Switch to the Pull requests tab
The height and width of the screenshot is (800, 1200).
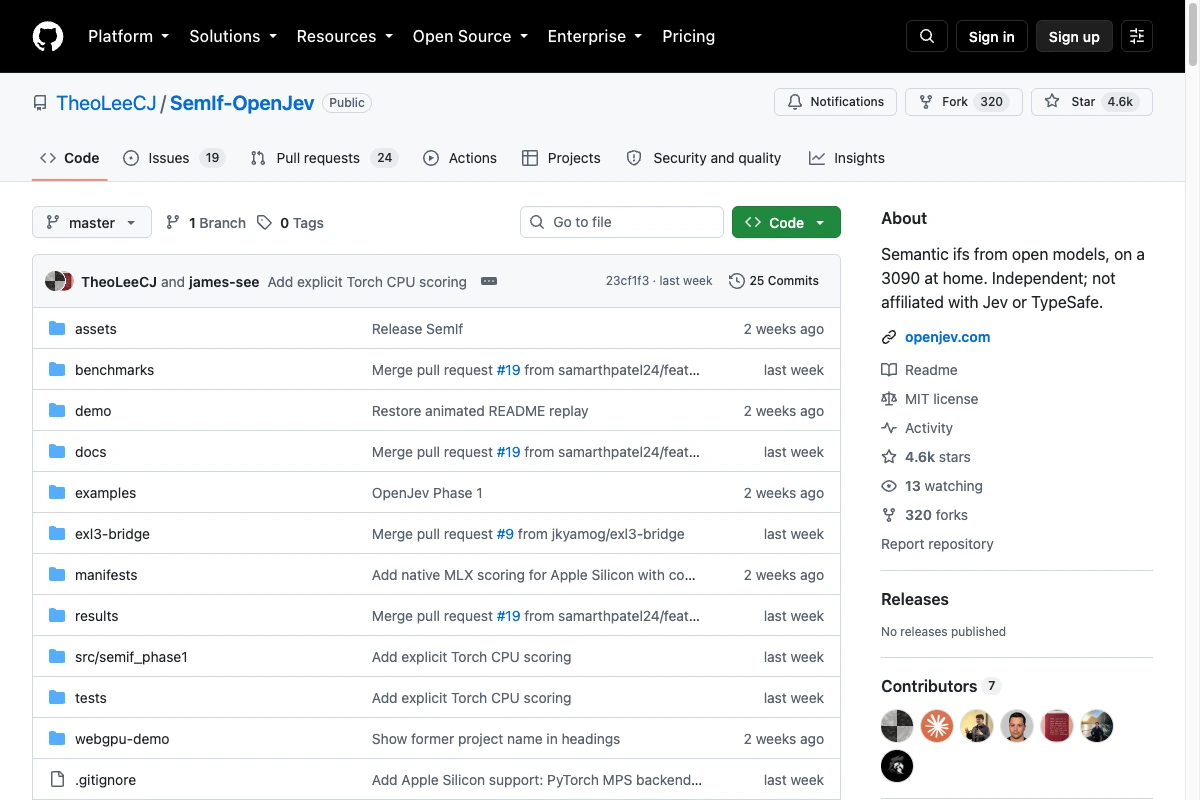pos(324,158)
